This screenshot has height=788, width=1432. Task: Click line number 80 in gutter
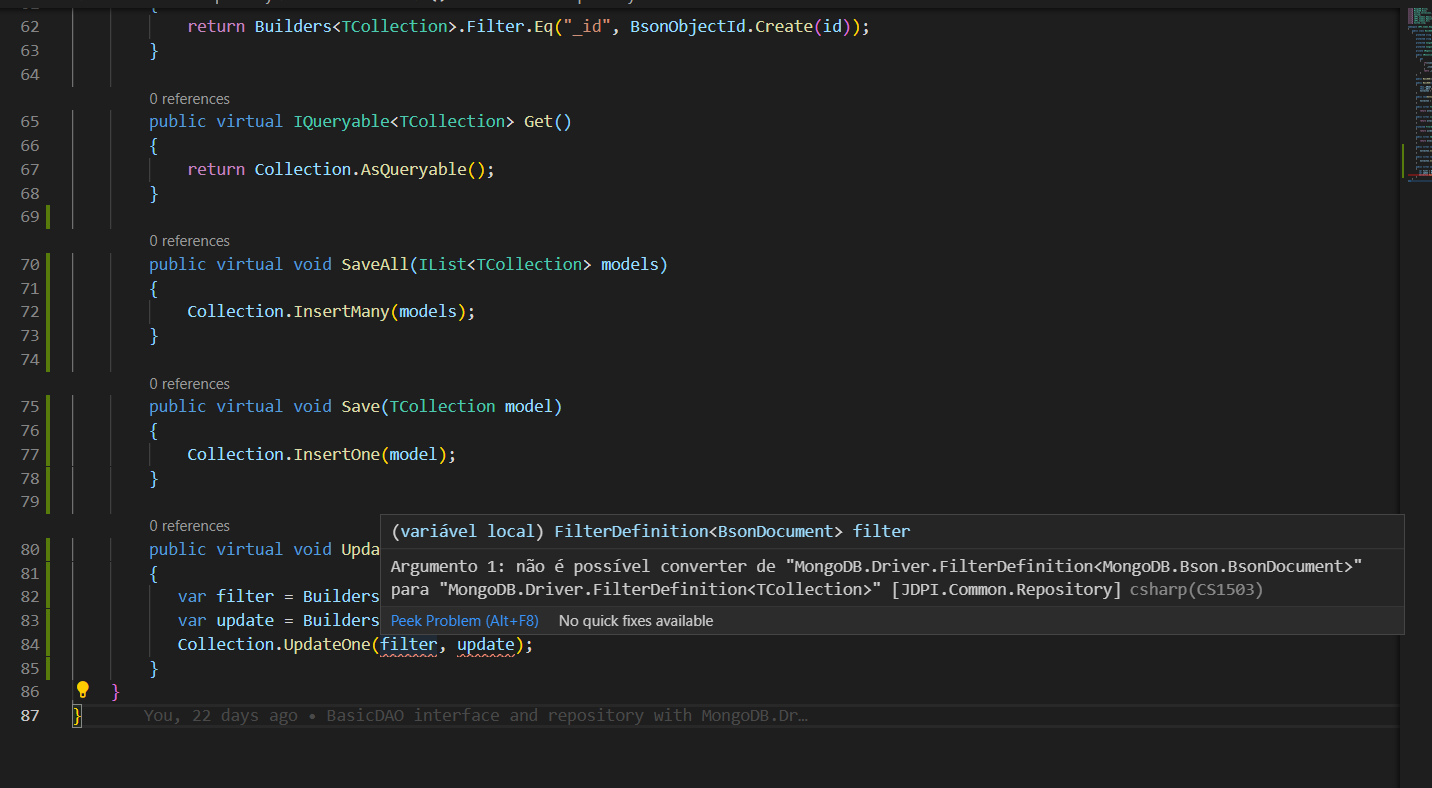click(x=30, y=549)
